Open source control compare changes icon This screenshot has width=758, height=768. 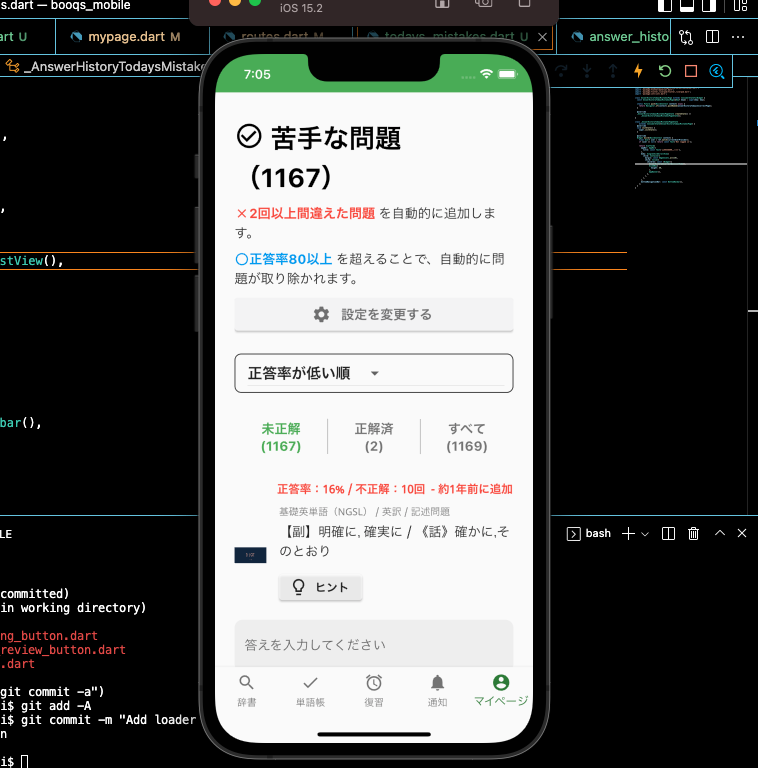pos(686,37)
